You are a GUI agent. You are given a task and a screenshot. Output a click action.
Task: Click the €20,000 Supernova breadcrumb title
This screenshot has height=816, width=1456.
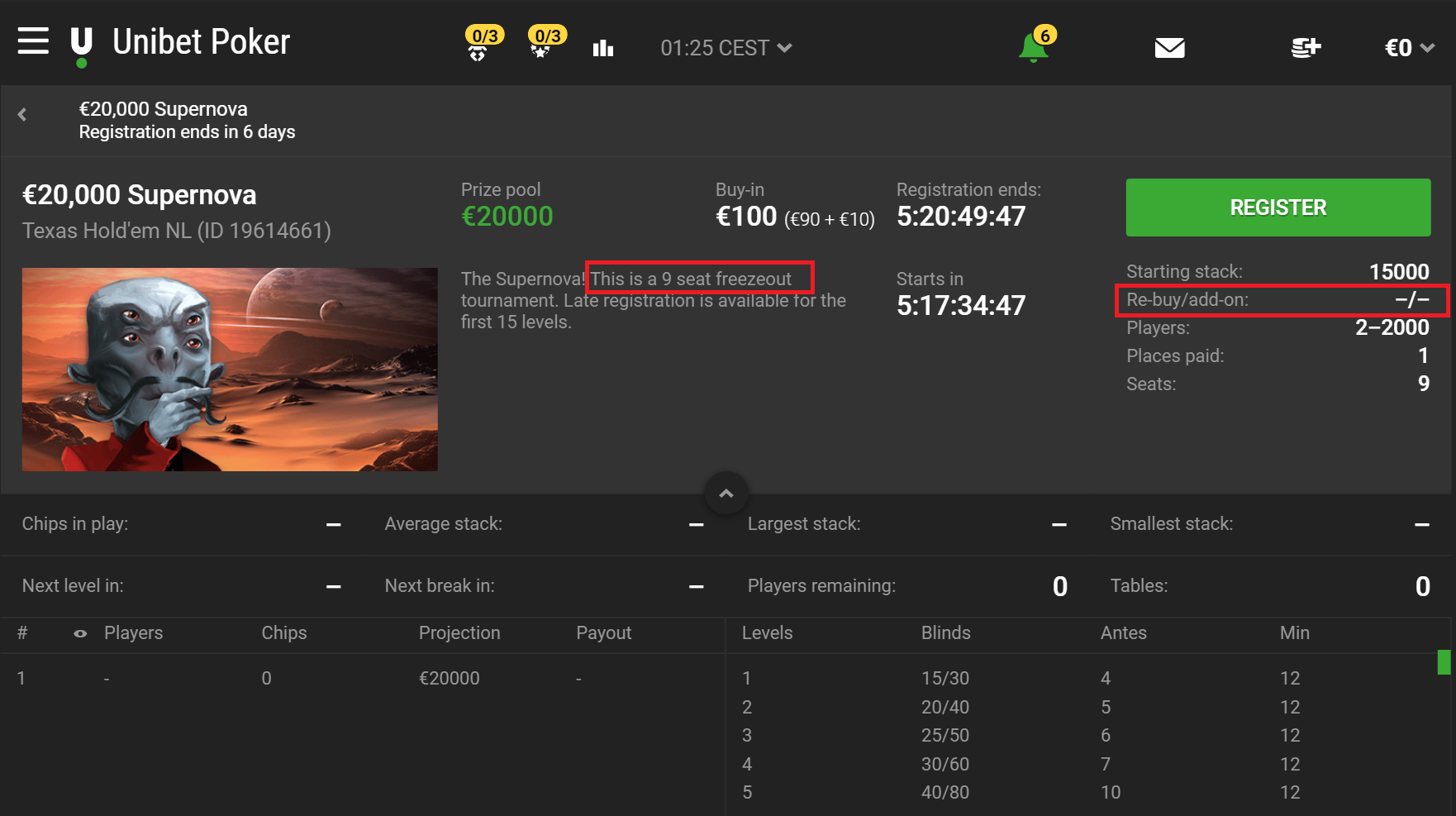pyautogui.click(x=163, y=109)
